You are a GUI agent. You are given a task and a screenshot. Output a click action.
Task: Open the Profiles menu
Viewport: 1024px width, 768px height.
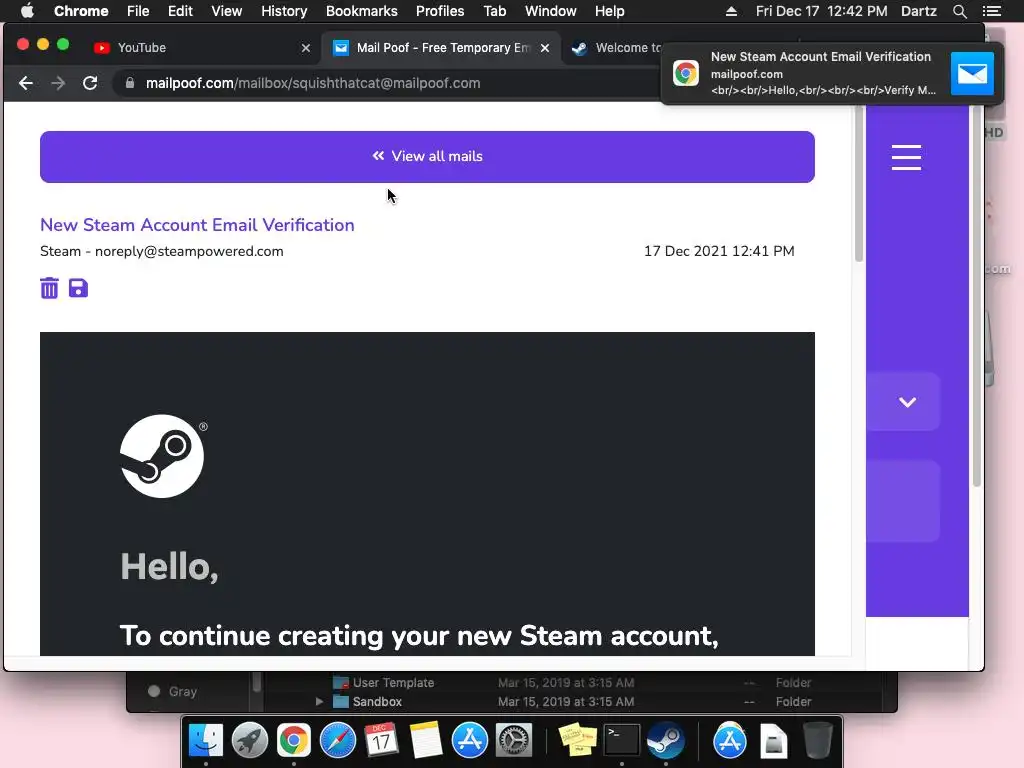point(440,11)
